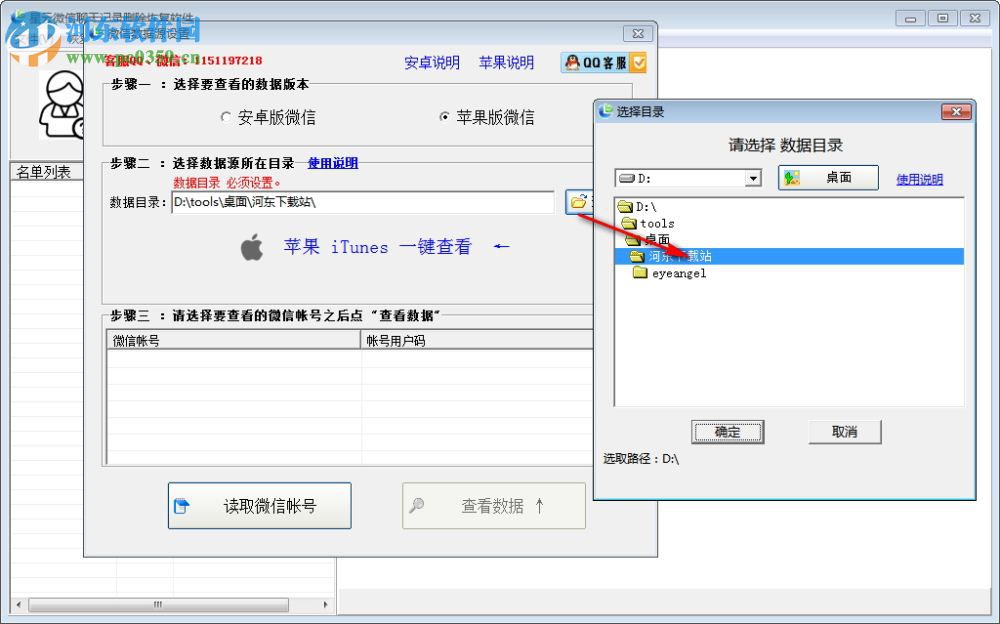The image size is (1000, 624).
Task: Jump to 桌面 in directory dialog
Action: click(828, 177)
